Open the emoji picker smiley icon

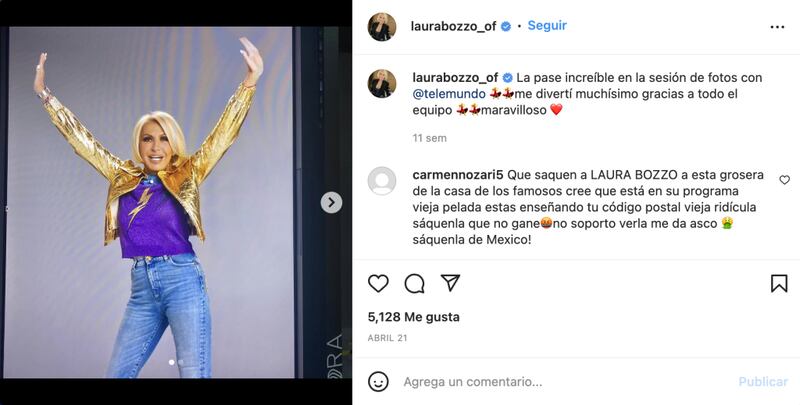378,382
